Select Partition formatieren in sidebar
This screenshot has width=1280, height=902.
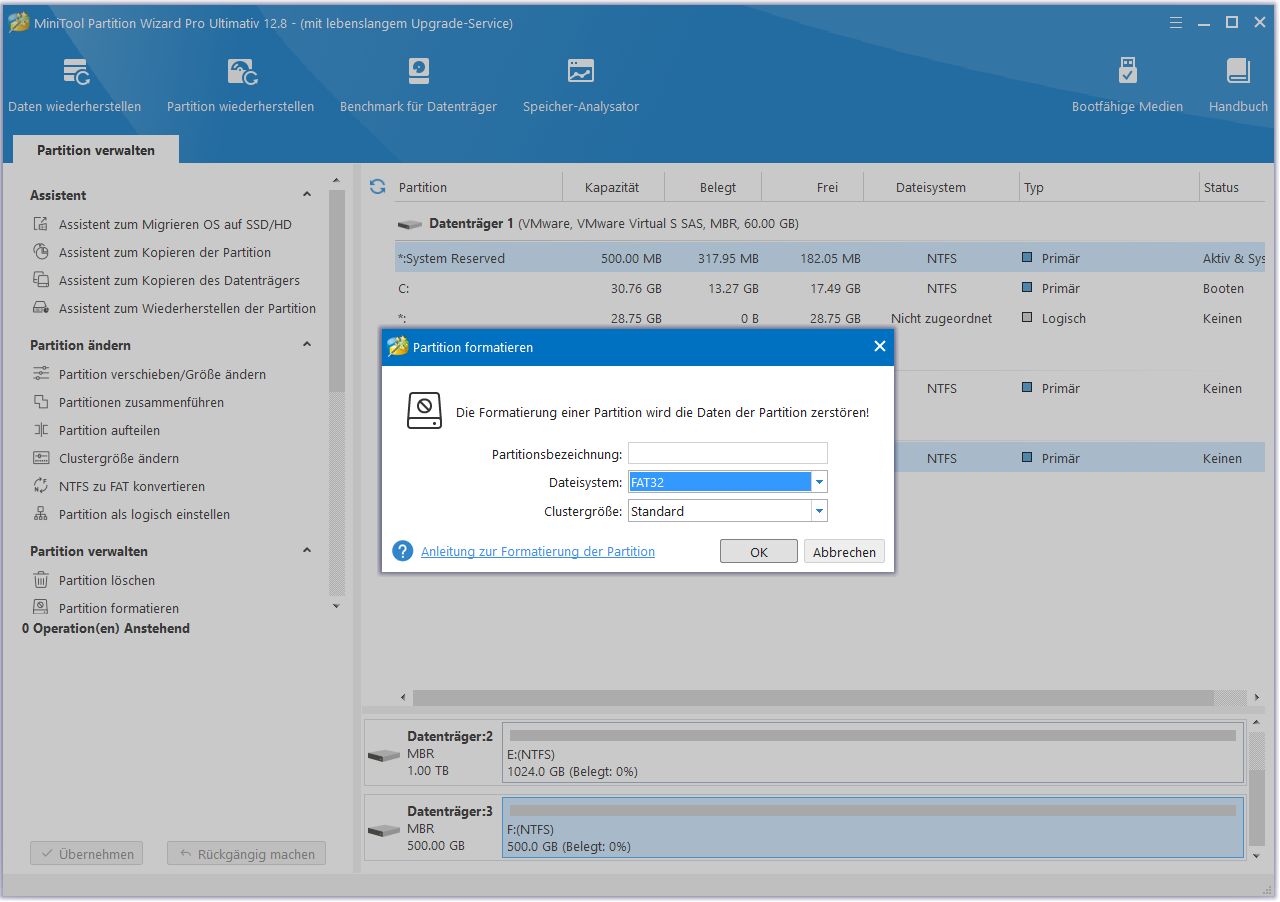click(119, 609)
